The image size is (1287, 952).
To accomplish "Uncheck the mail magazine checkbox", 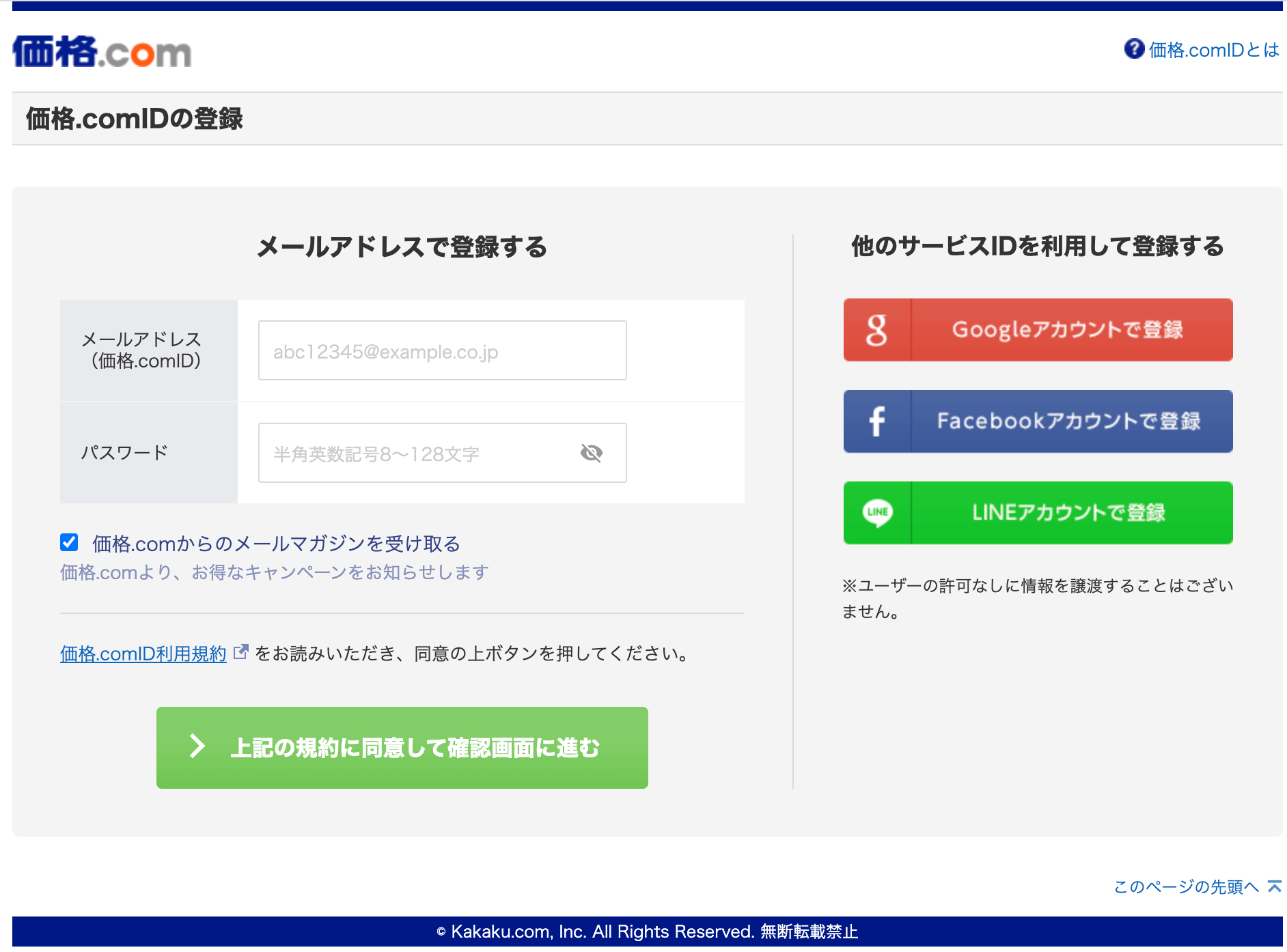I will click(x=69, y=542).
